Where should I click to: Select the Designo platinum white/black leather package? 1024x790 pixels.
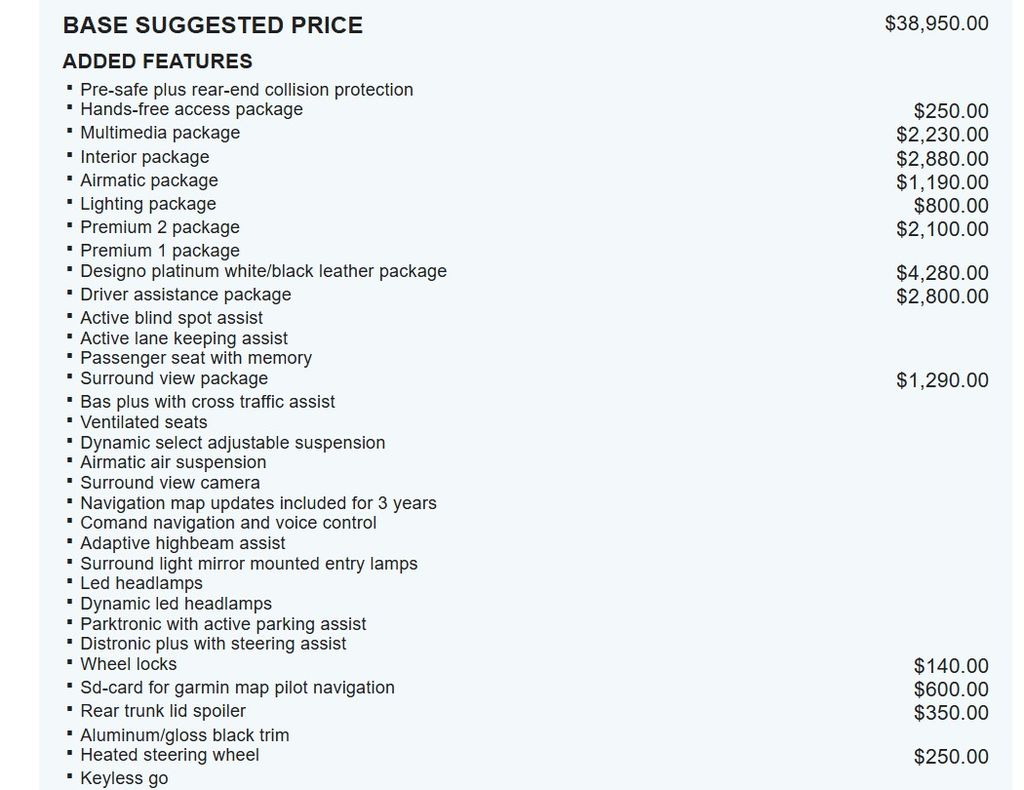[x=263, y=271]
